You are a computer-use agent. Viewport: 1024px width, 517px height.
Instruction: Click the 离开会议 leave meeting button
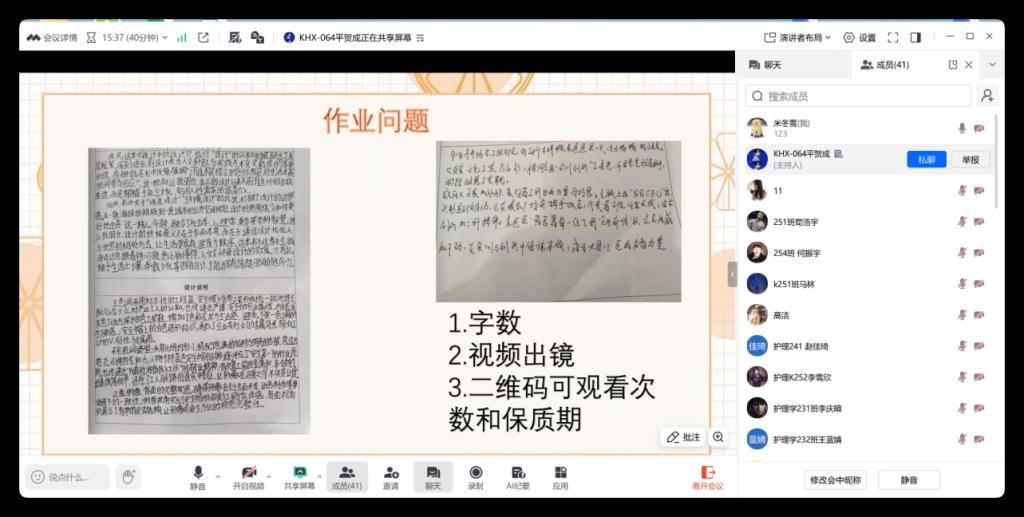(x=707, y=477)
